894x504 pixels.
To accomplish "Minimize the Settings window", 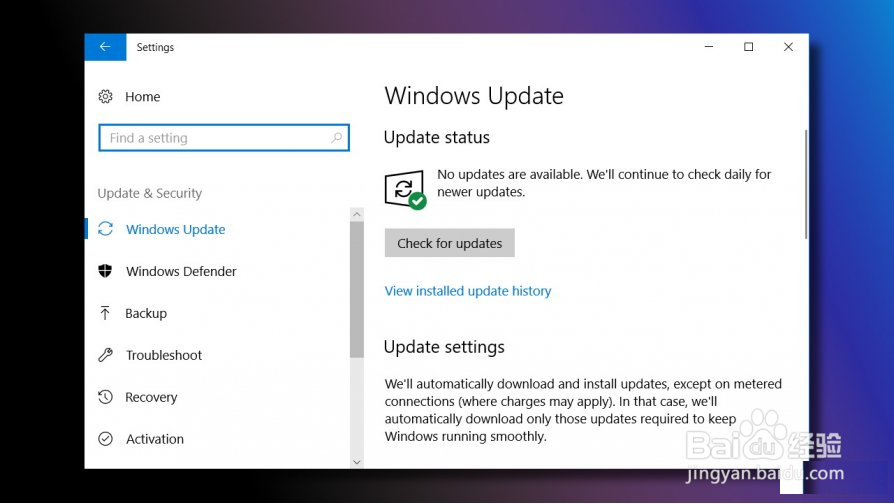I will [x=709, y=47].
